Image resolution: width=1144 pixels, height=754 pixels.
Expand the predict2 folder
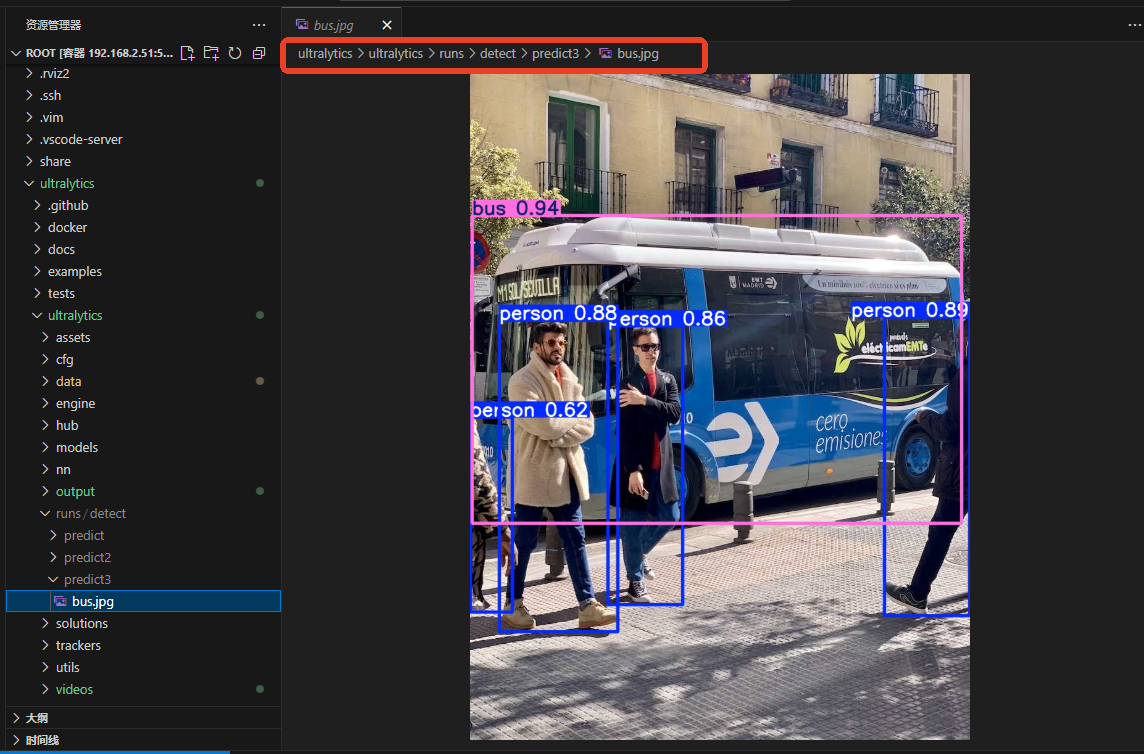(x=143, y=557)
